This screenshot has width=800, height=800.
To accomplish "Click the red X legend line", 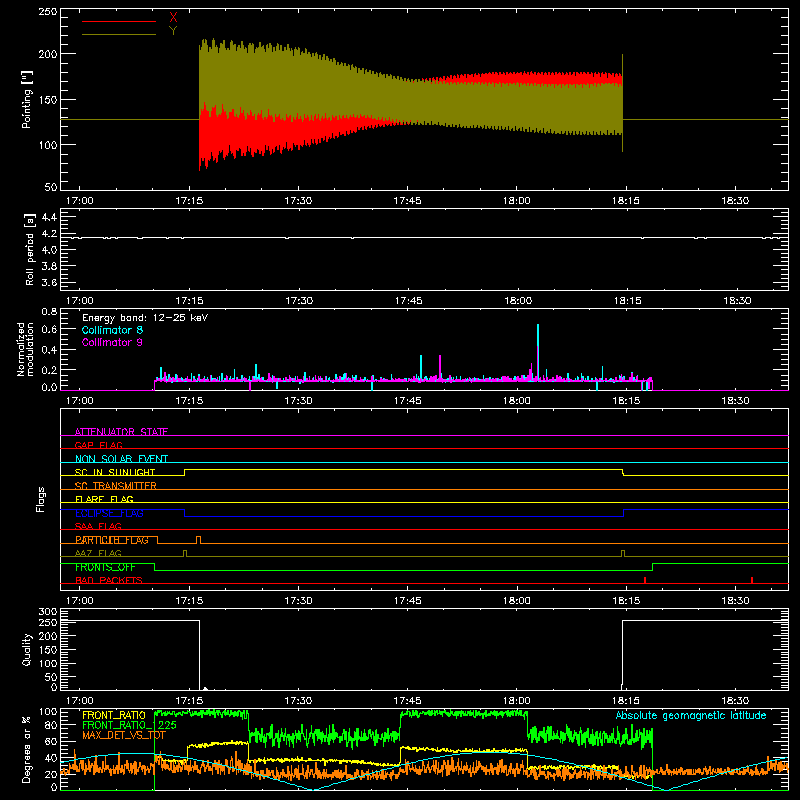I will tap(118, 21).
